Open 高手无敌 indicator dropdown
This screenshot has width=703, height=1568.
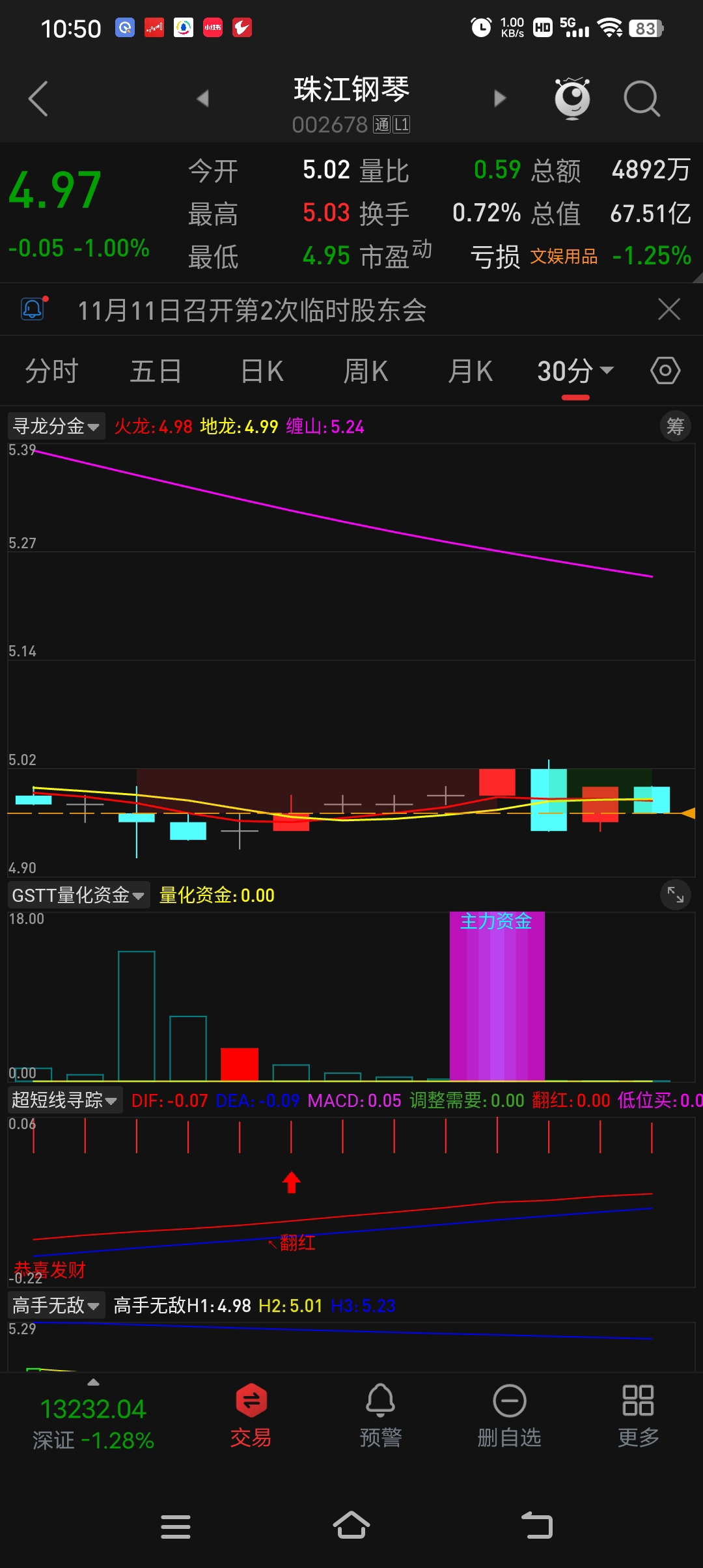tap(56, 1305)
